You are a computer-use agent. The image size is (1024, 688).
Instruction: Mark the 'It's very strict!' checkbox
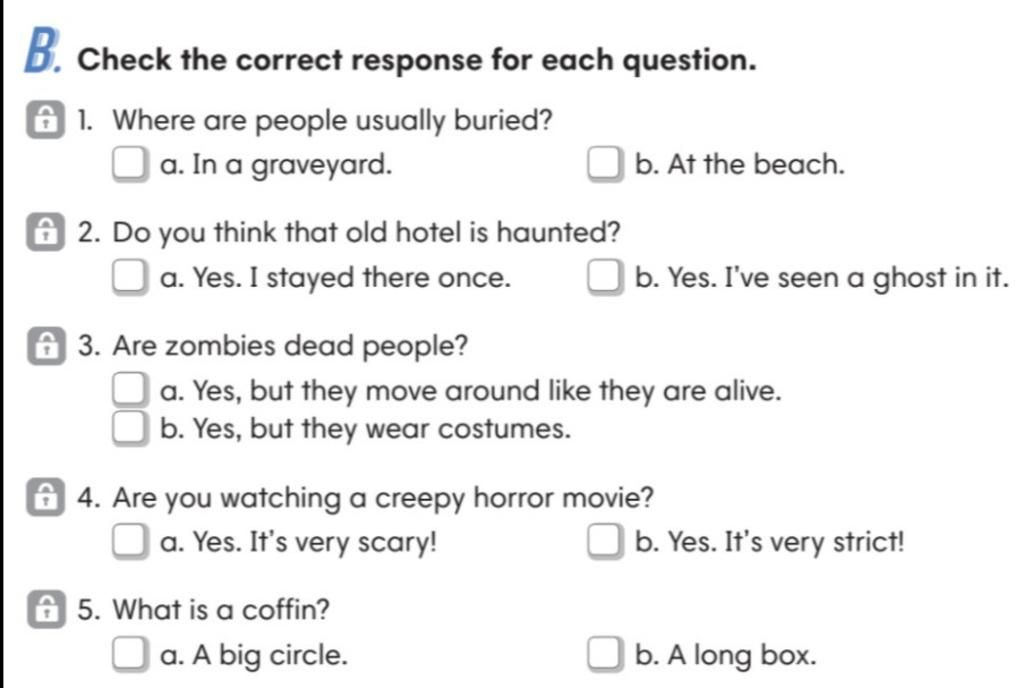(604, 541)
